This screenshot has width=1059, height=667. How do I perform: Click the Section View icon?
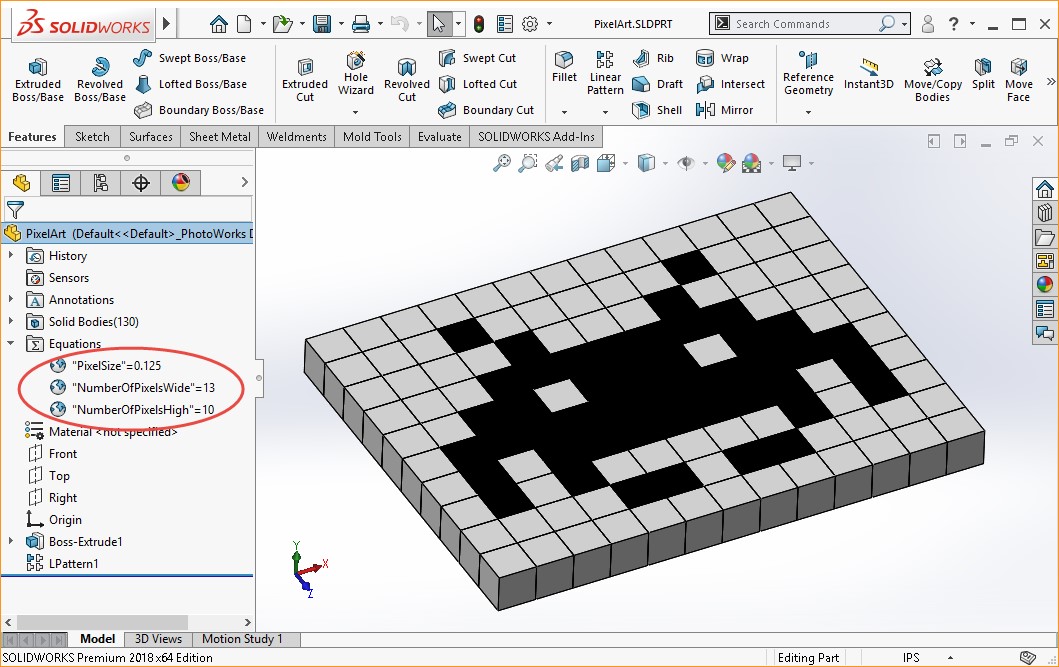pos(579,163)
